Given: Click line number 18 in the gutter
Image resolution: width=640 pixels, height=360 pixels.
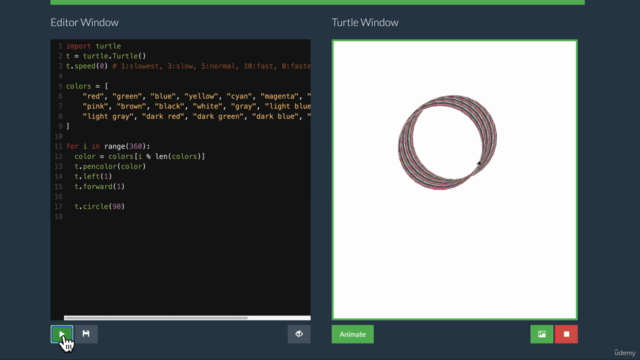Looking at the screenshot, I should [x=58, y=217].
